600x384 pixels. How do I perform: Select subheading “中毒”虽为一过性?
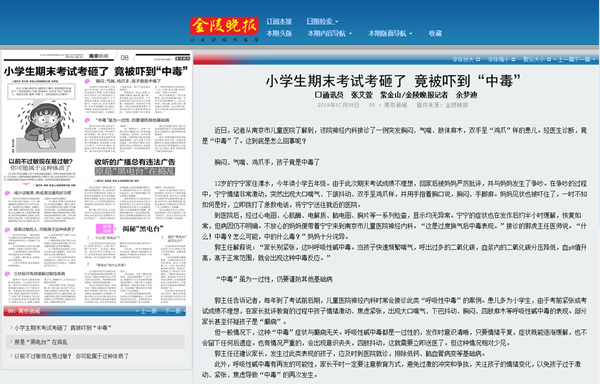click(x=274, y=279)
